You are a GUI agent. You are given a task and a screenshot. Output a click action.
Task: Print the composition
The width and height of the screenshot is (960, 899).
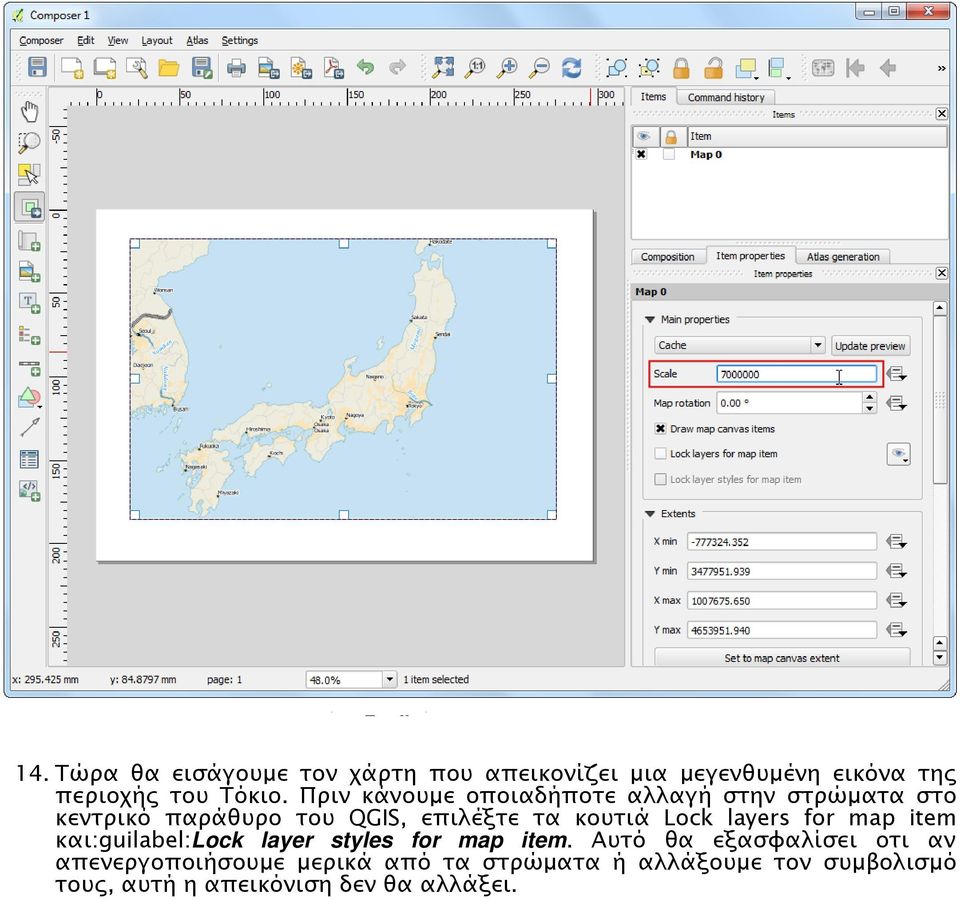(236, 67)
